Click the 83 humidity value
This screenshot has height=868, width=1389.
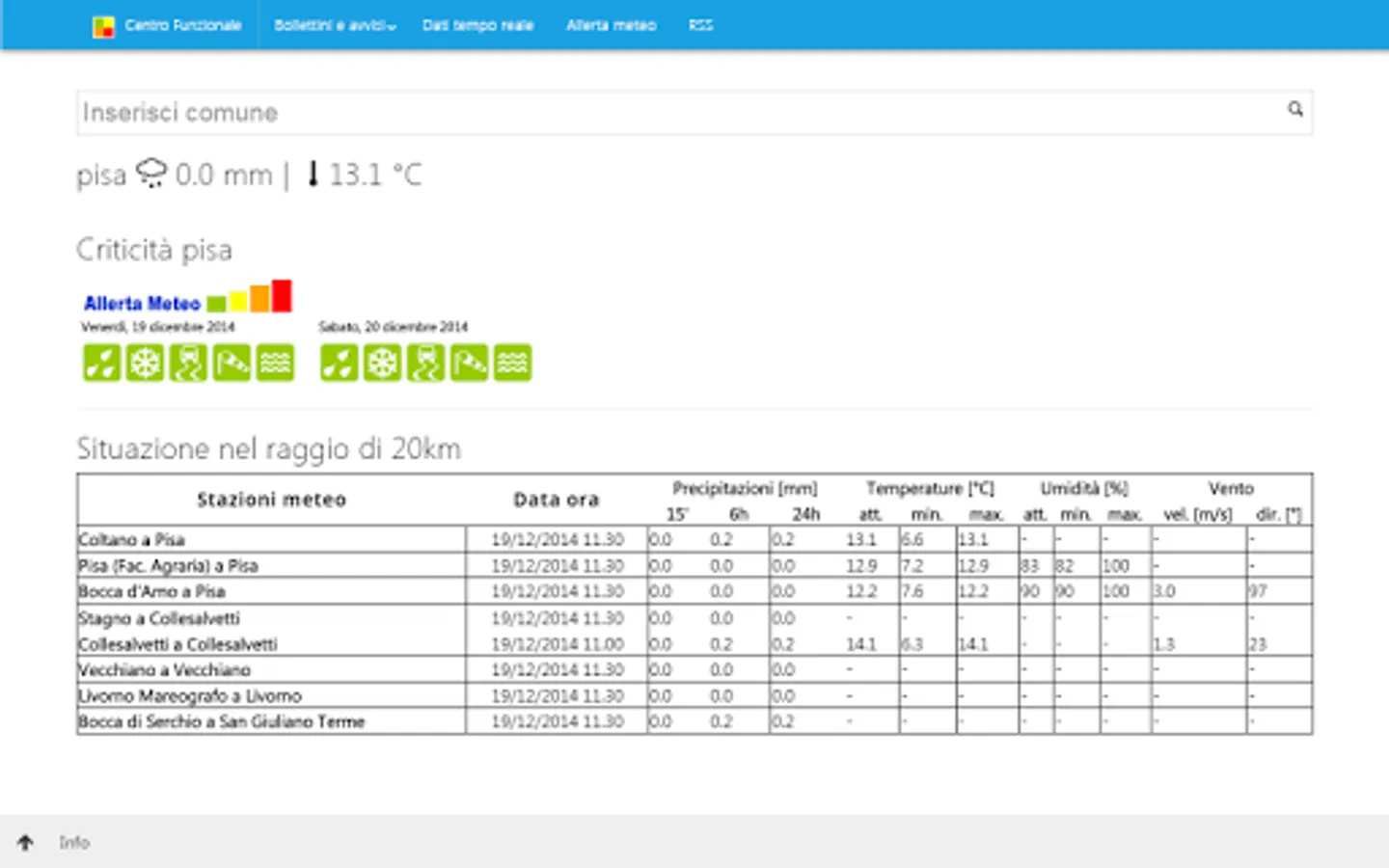tap(1030, 565)
